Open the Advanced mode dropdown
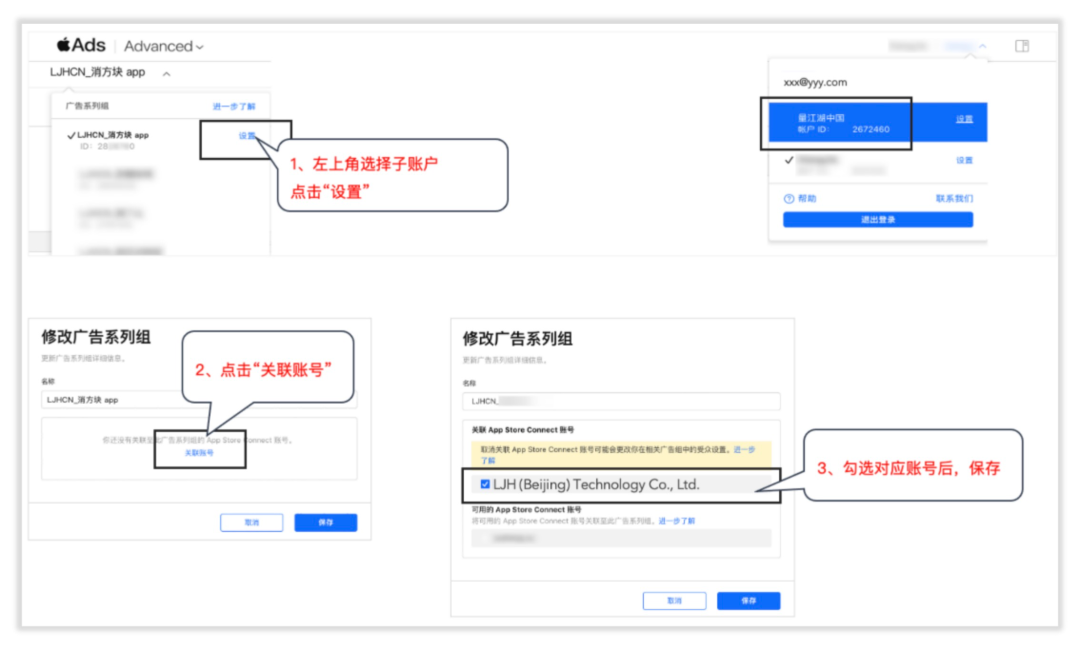The height and width of the screenshot is (650, 1080). [x=164, y=46]
